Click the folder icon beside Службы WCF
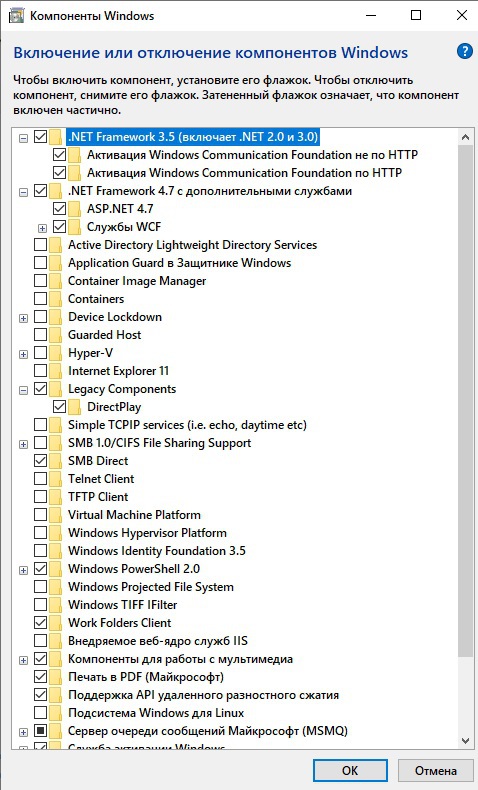The image size is (478, 790). pos(75,227)
